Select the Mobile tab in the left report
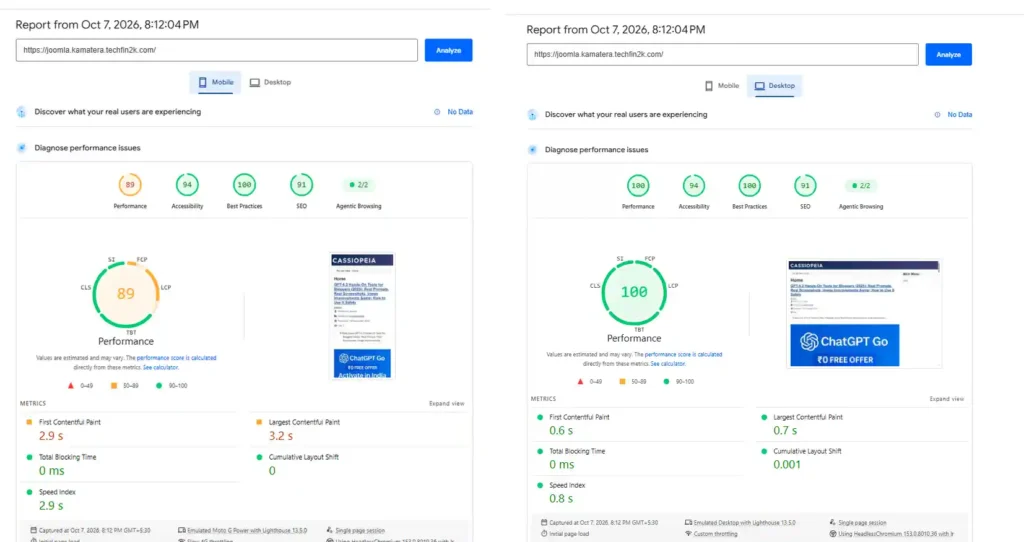Screen dimensions: 1024x542 point(216,82)
